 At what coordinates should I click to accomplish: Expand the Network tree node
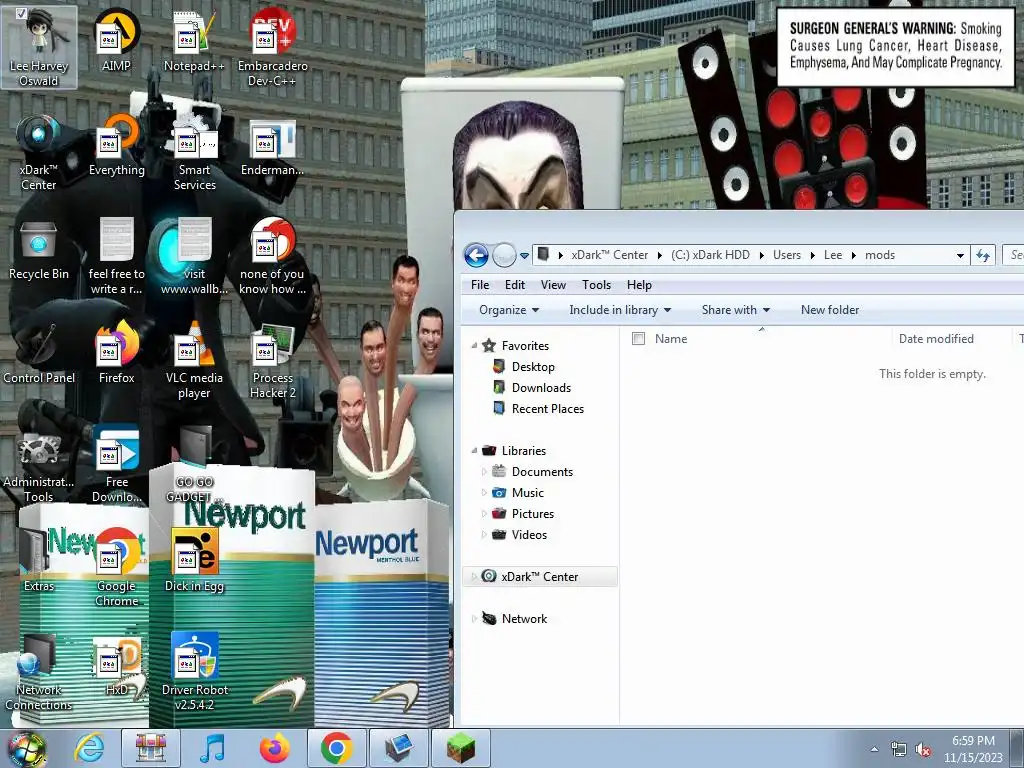coord(474,618)
